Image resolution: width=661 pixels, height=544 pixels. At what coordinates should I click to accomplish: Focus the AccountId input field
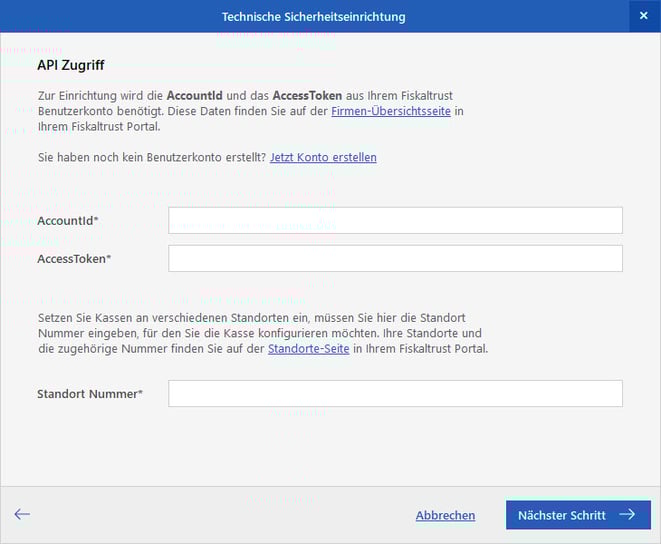coord(395,220)
